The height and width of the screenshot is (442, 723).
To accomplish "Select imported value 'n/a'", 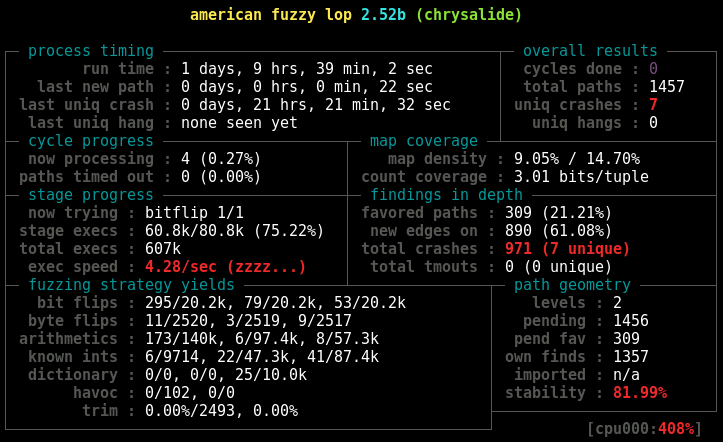I will click(x=626, y=374).
